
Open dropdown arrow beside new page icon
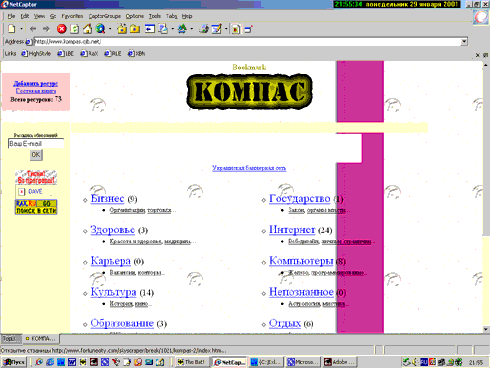[x=21, y=29]
